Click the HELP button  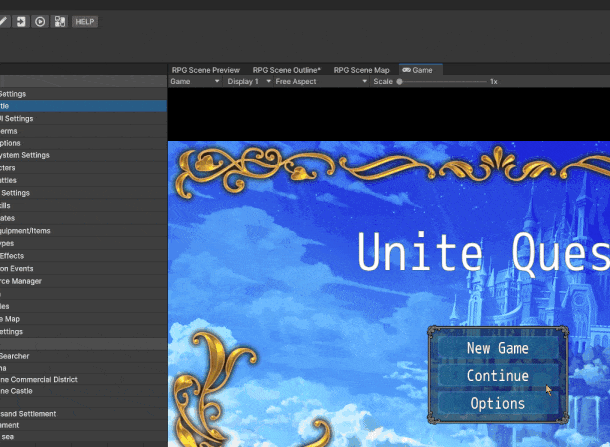tap(85, 21)
